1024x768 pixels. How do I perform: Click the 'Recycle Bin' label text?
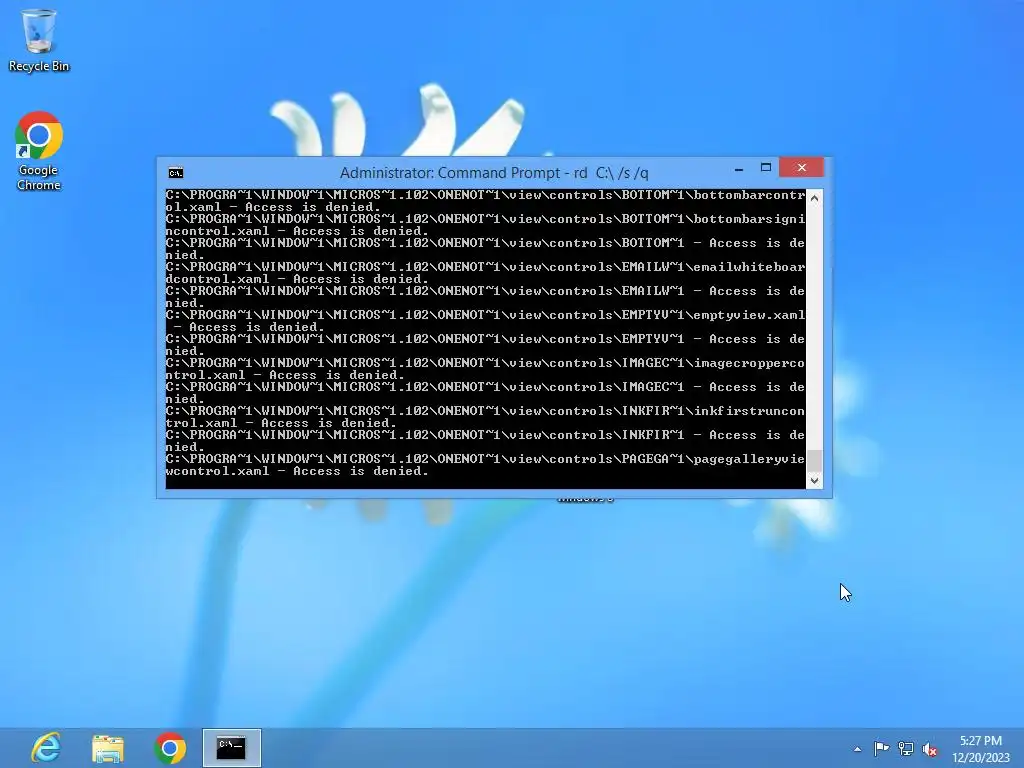click(39, 66)
